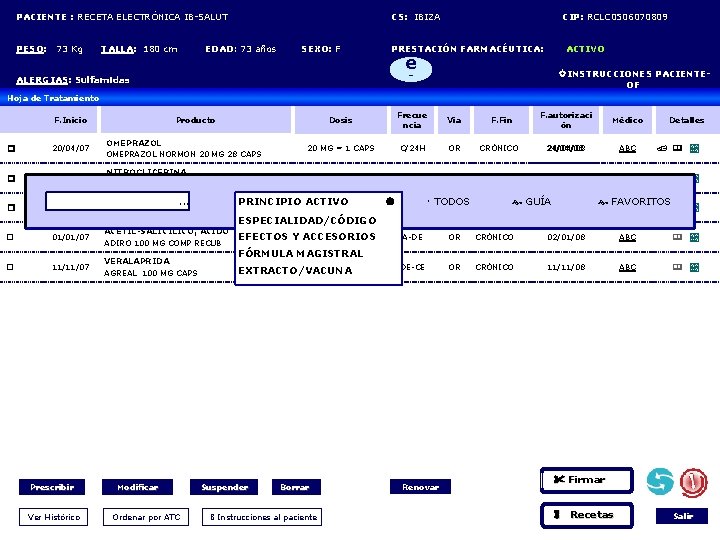Click the Modificar button

pos(137,487)
